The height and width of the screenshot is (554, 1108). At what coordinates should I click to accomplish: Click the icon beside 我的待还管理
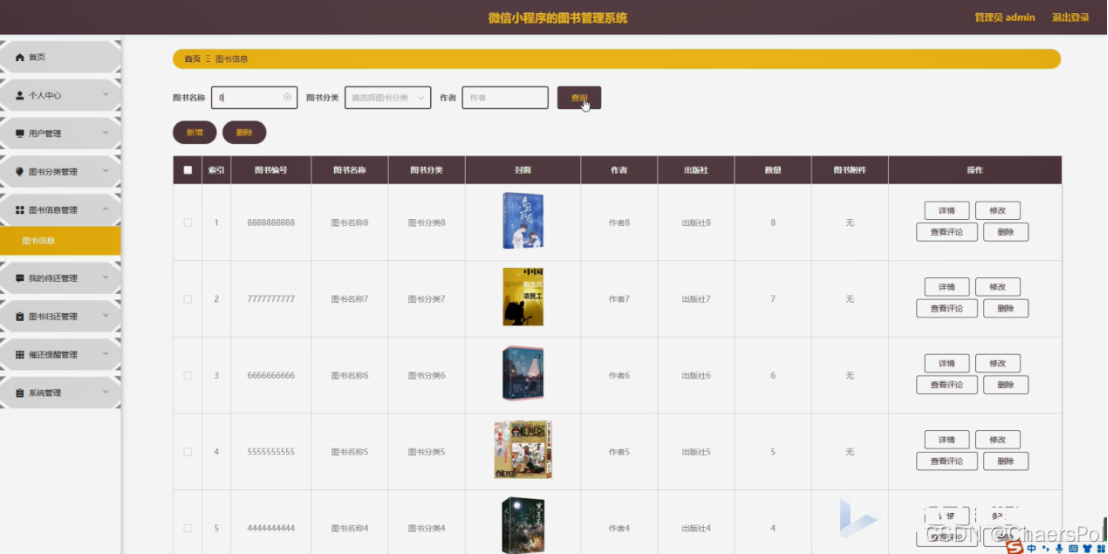tap(20, 278)
